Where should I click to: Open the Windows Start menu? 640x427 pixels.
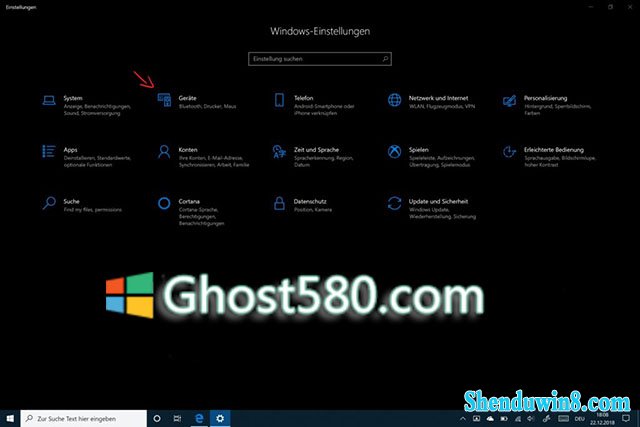tap(10, 418)
